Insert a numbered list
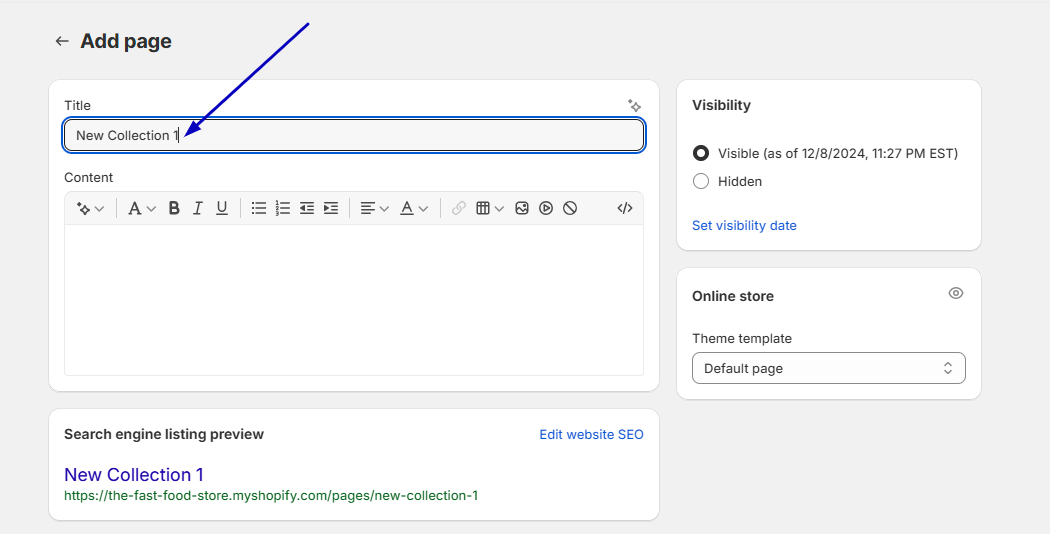1050x534 pixels. click(x=283, y=208)
